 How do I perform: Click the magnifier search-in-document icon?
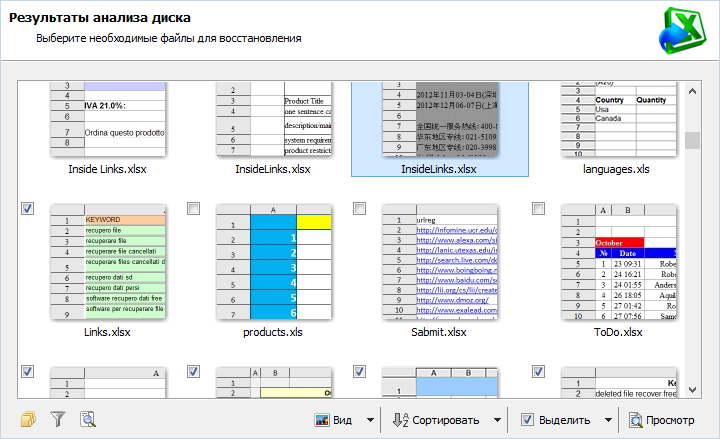[87, 419]
